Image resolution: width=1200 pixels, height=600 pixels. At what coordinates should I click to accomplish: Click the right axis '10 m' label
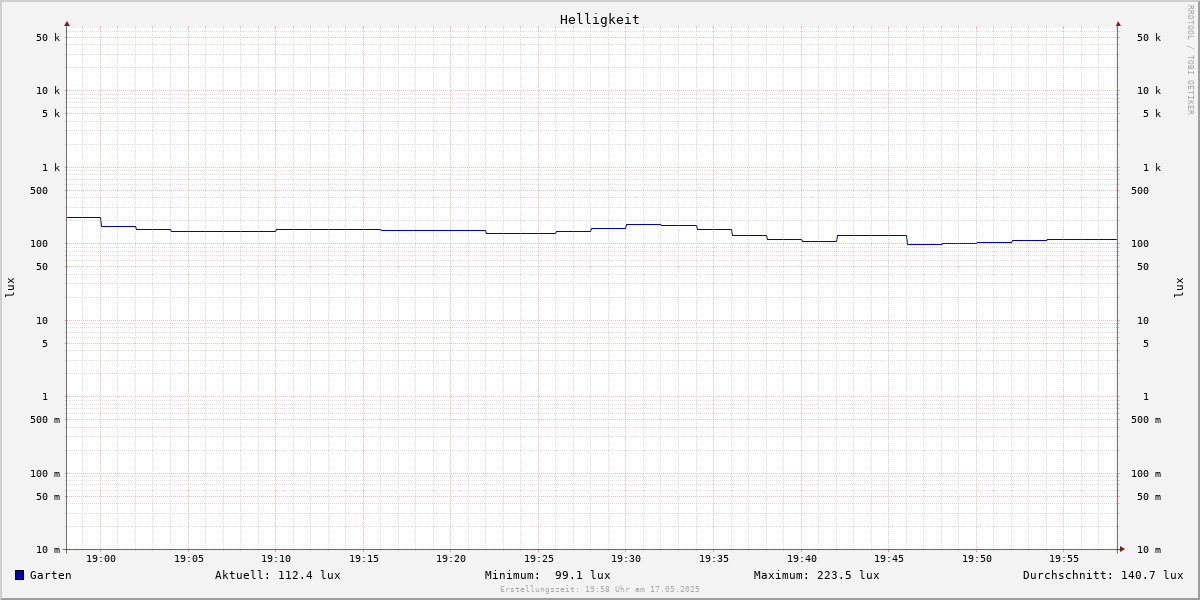click(1149, 550)
